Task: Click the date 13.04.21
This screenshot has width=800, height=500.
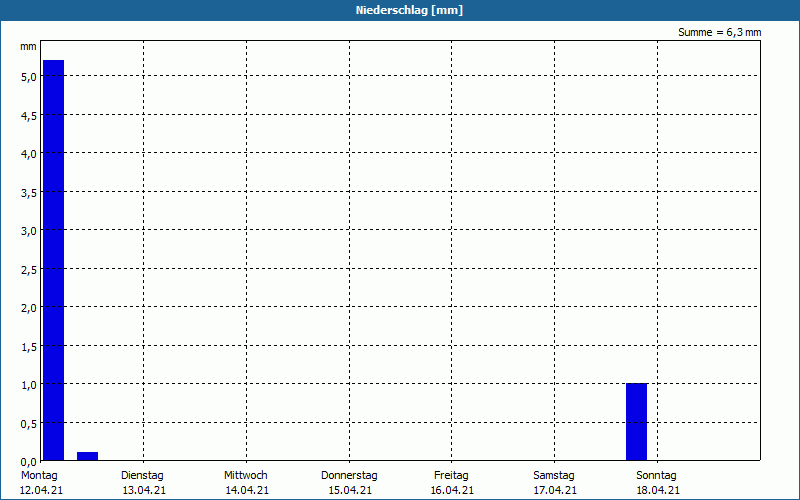Action: (144, 490)
